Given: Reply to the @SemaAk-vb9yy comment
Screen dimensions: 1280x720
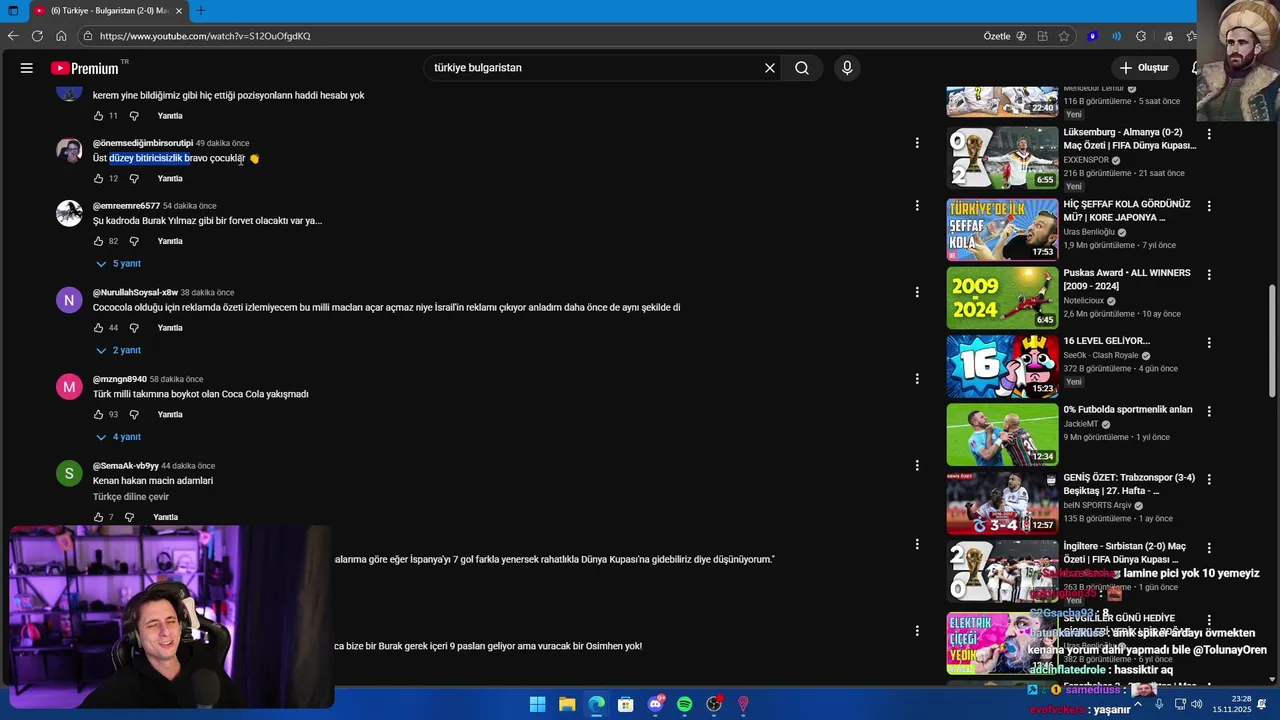Looking at the screenshot, I should 166,517.
